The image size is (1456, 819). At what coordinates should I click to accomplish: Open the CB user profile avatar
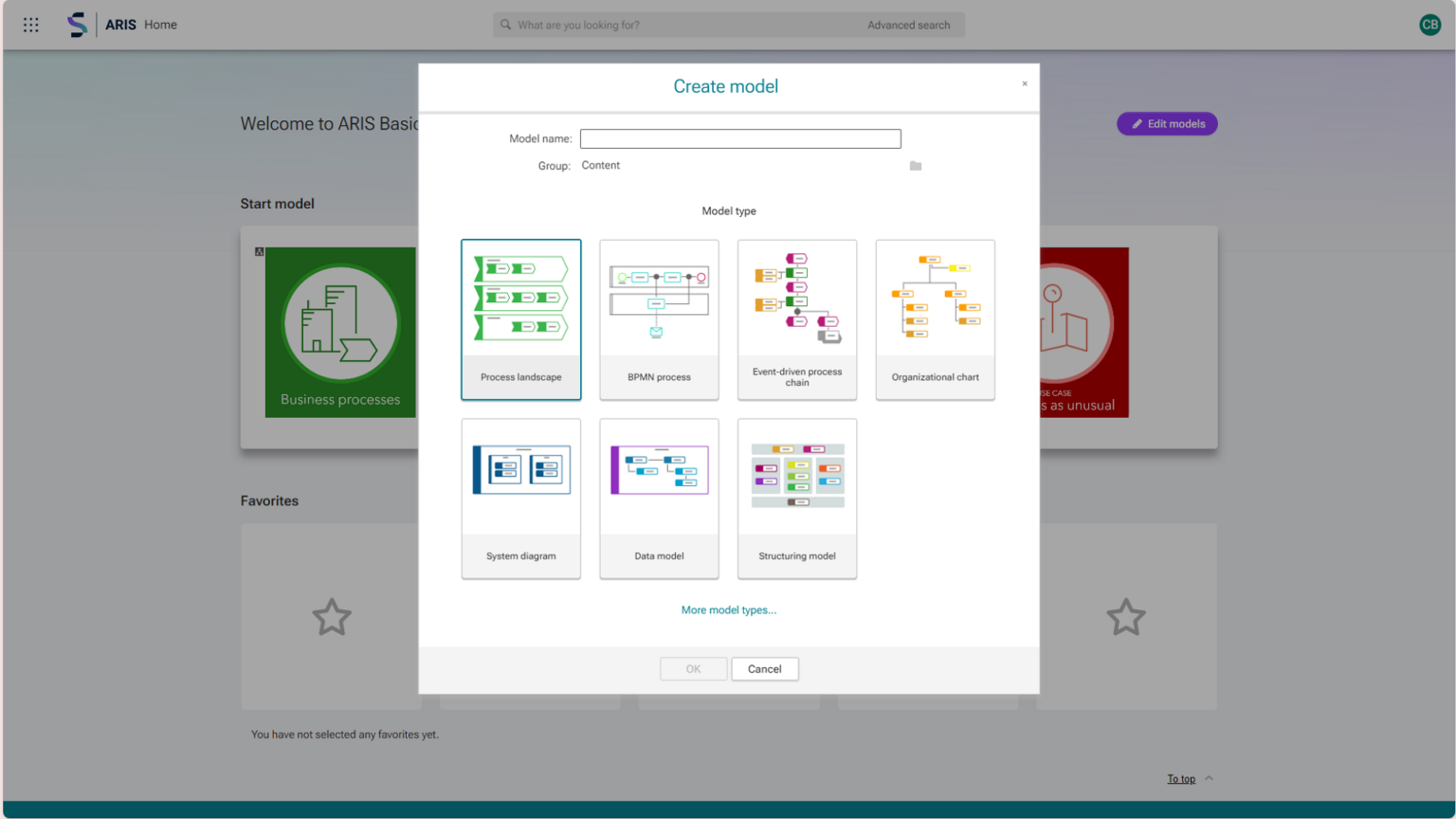point(1429,24)
